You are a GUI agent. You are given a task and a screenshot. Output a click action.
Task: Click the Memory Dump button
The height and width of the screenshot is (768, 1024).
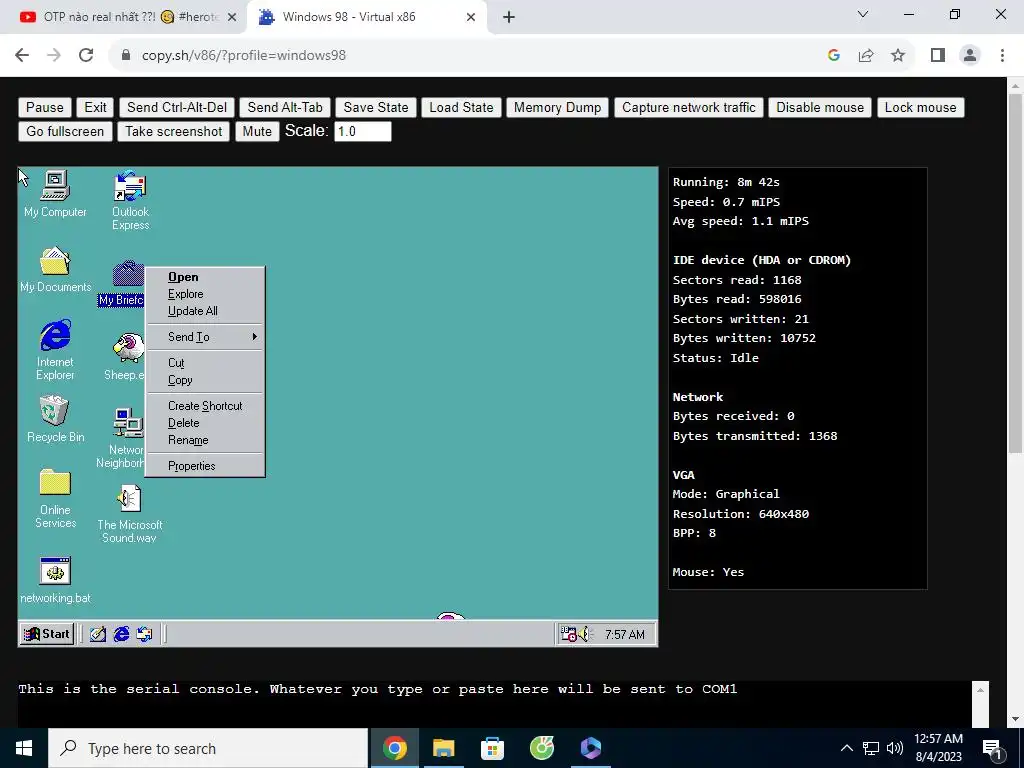(x=558, y=108)
